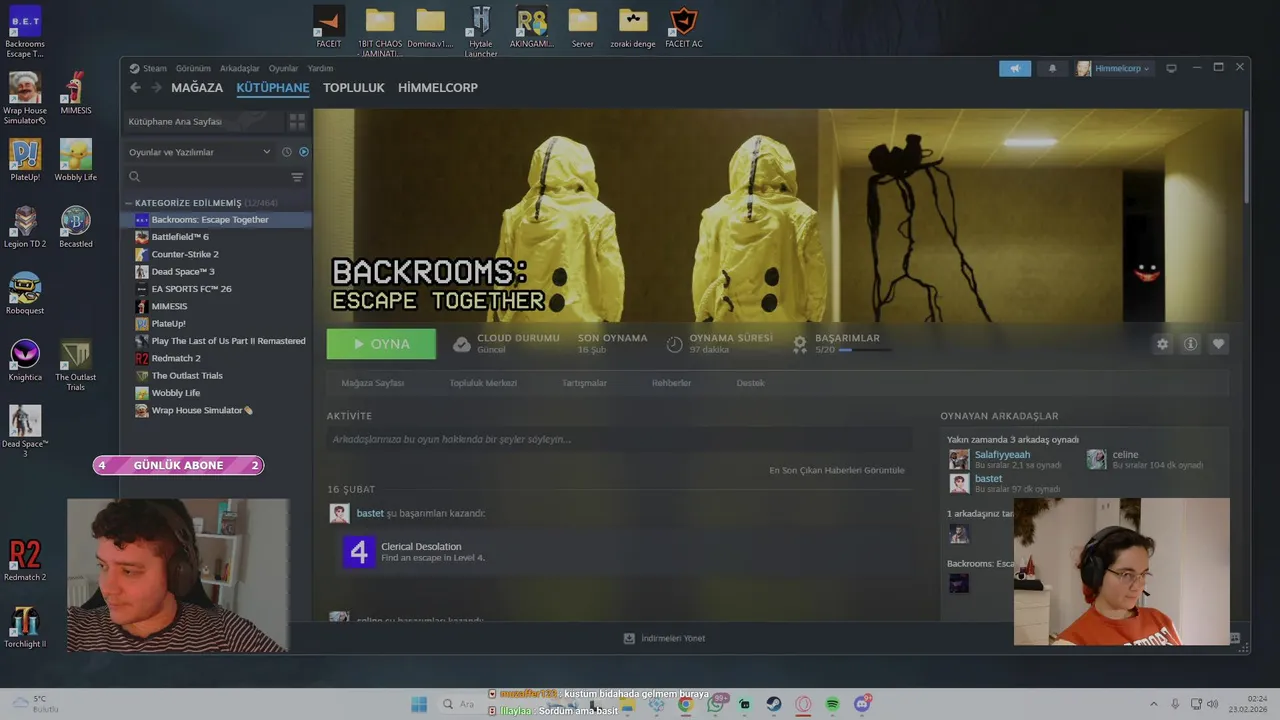Collapse the KATEGORİZE EDİLMEMİŞ category

[129, 203]
